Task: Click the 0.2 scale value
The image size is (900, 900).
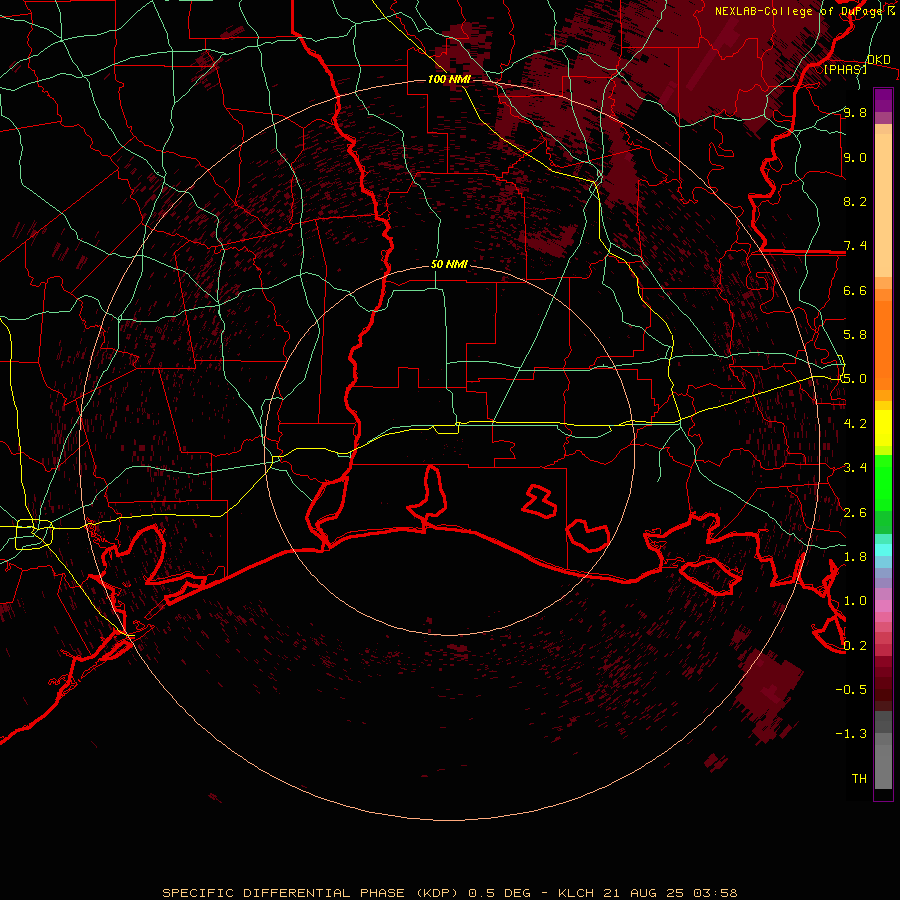Action: [x=855, y=646]
